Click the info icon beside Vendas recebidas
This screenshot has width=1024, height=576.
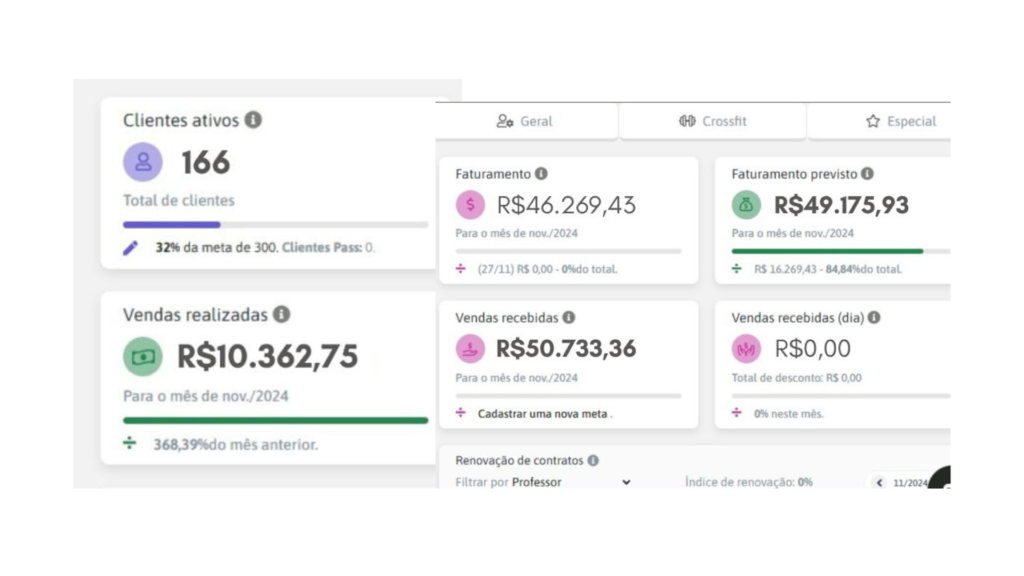tap(569, 317)
